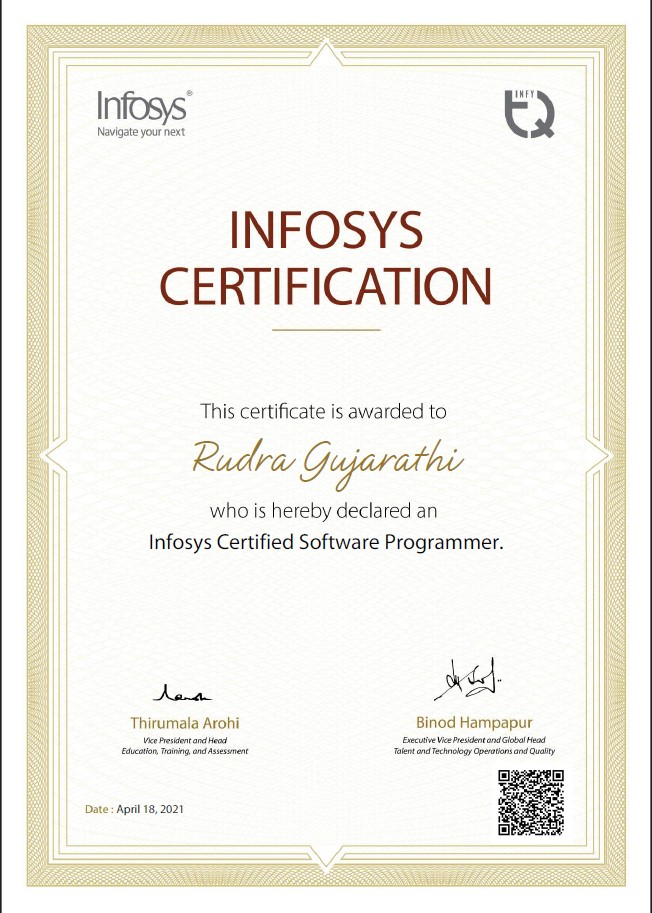Viewport: 652px width, 913px height.
Task: Click the name 'Binod Hampapur'
Action: (474, 723)
